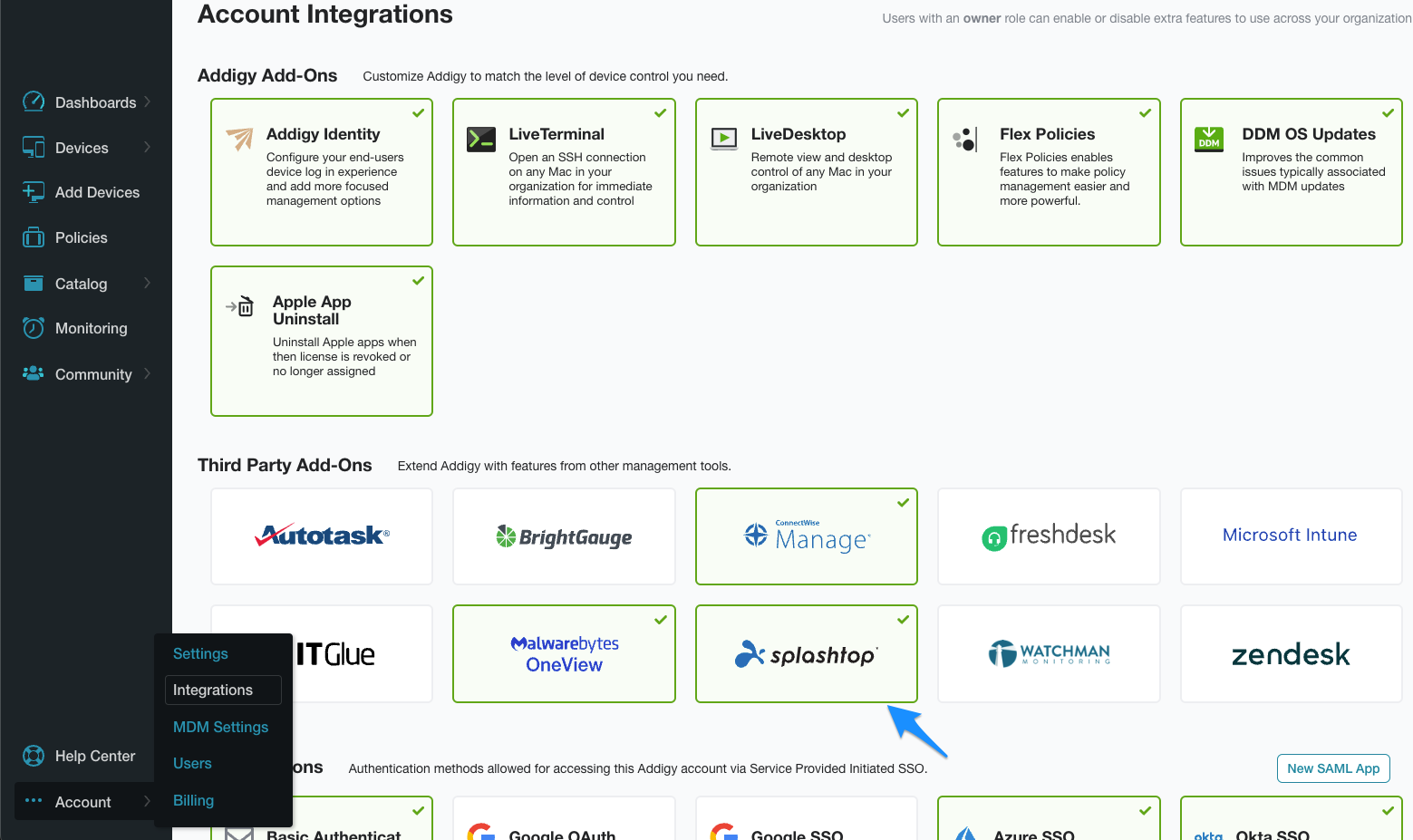Toggle the Flex Policies add-on
Image resolution: width=1413 pixels, height=840 pixels.
point(1145,112)
